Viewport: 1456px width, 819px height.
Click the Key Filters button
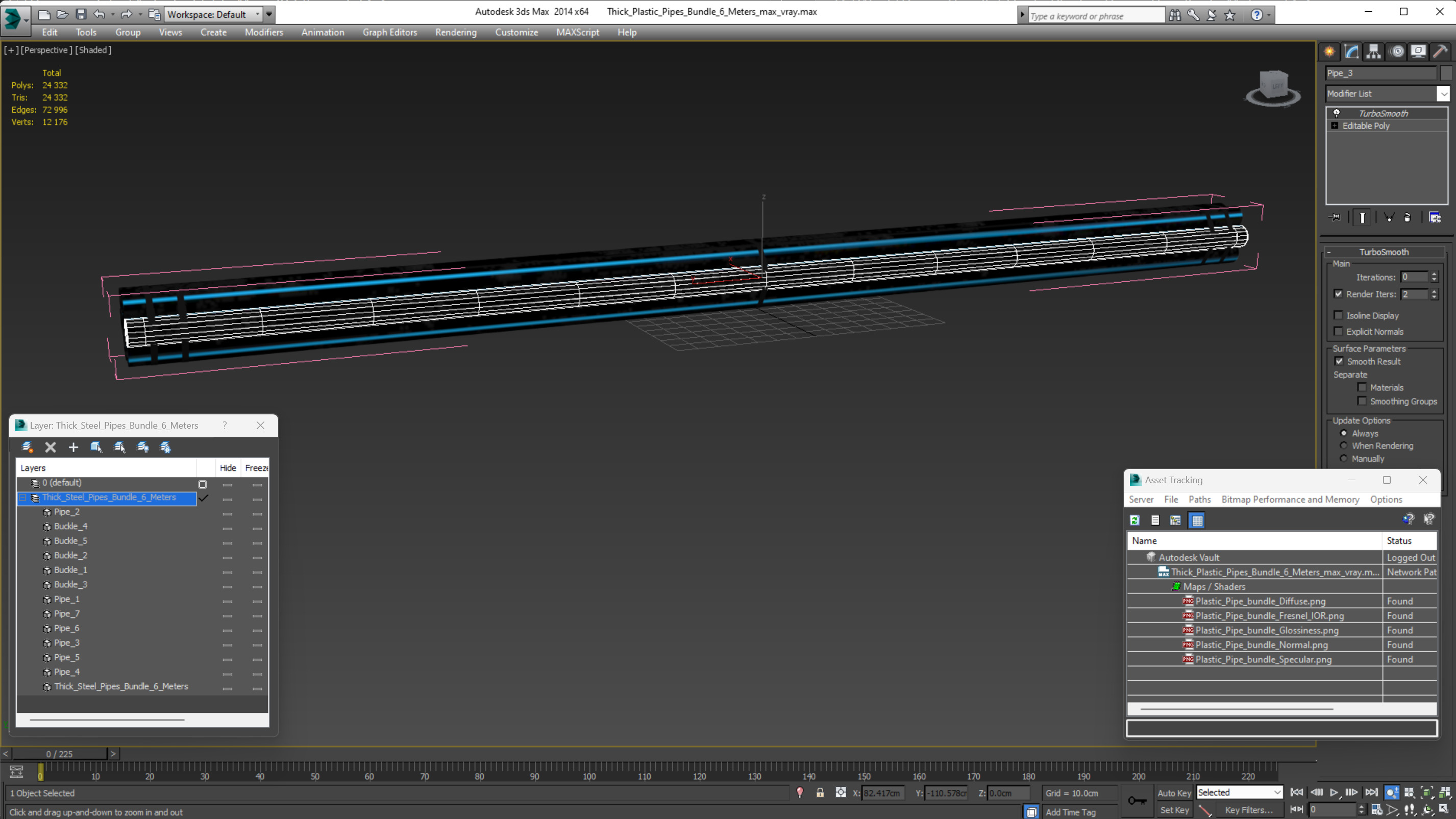[1249, 810]
